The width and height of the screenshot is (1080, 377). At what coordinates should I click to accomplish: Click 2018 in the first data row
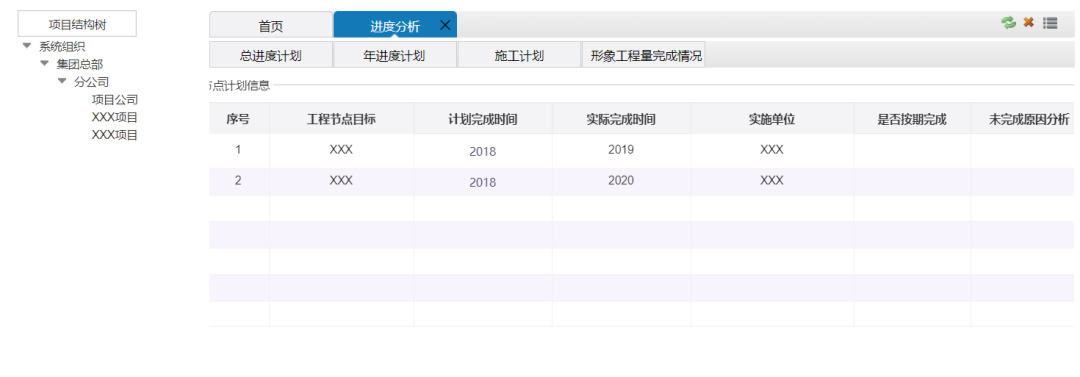[x=483, y=152]
